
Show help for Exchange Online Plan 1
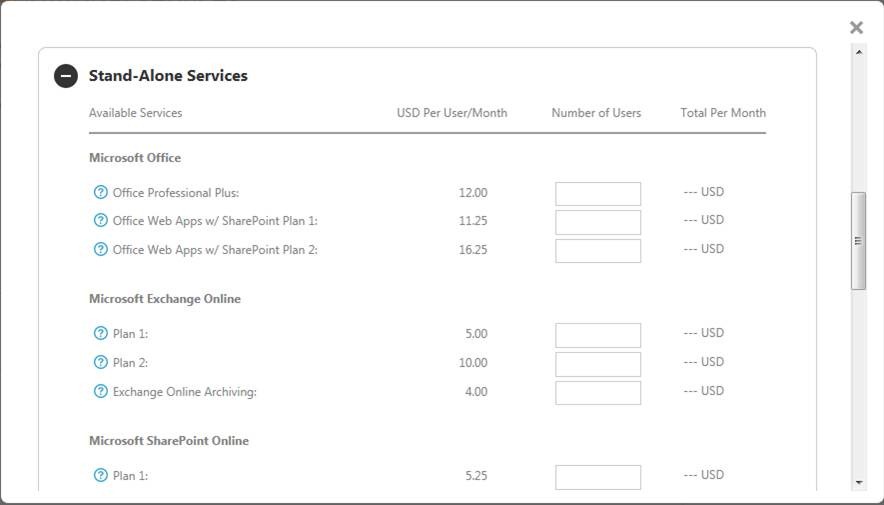[x=100, y=333]
